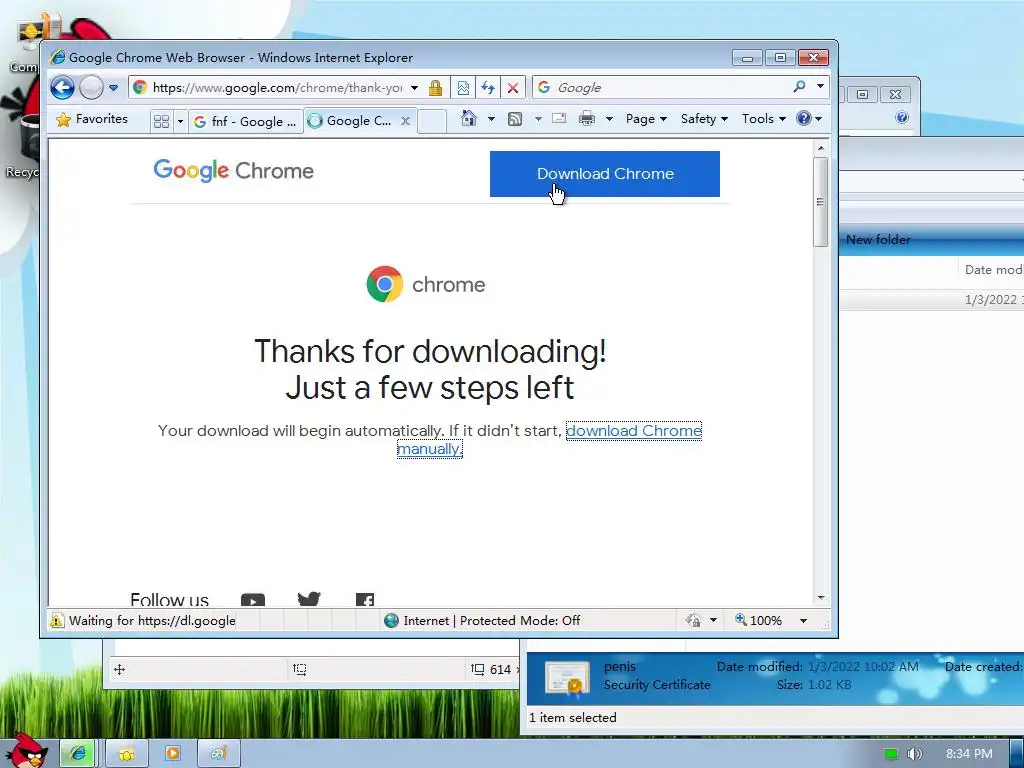Click the warning icon in the status bar
Image resolution: width=1024 pixels, height=768 pixels.
tap(57, 620)
